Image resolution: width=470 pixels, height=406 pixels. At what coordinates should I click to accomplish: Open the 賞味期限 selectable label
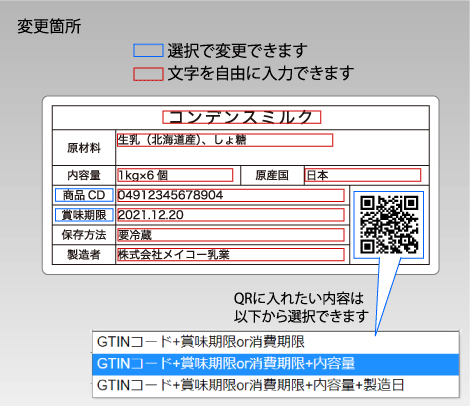pos(84,215)
